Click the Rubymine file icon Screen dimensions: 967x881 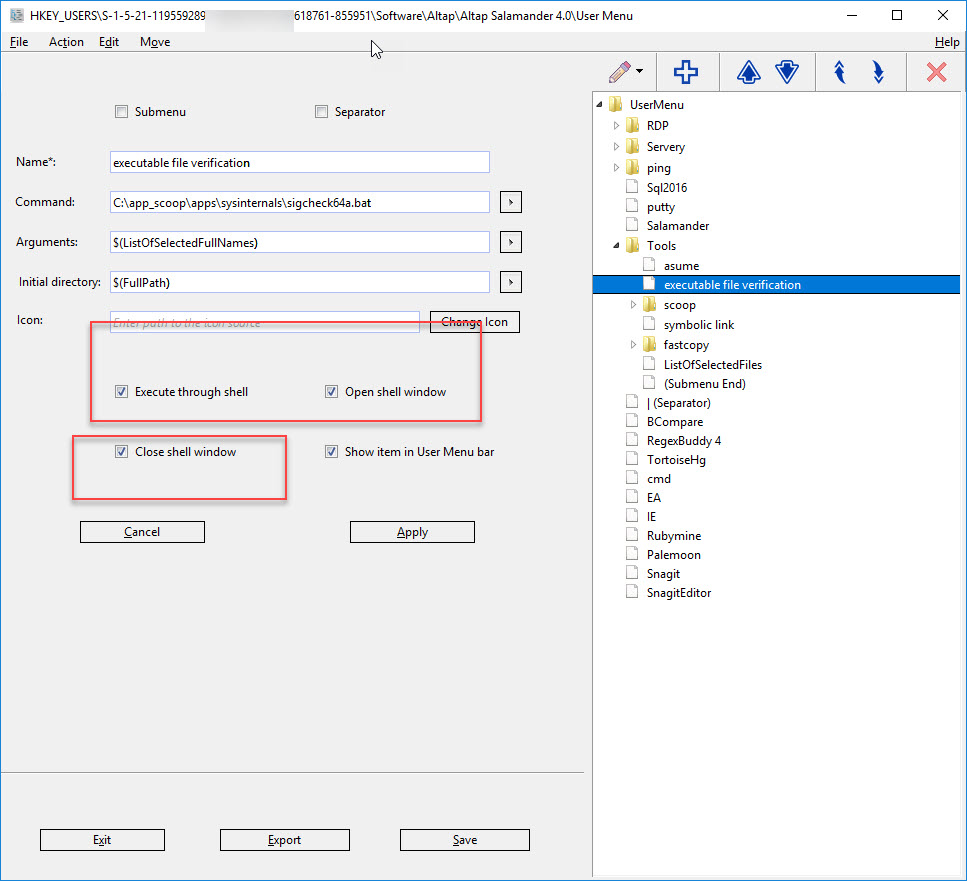point(632,536)
